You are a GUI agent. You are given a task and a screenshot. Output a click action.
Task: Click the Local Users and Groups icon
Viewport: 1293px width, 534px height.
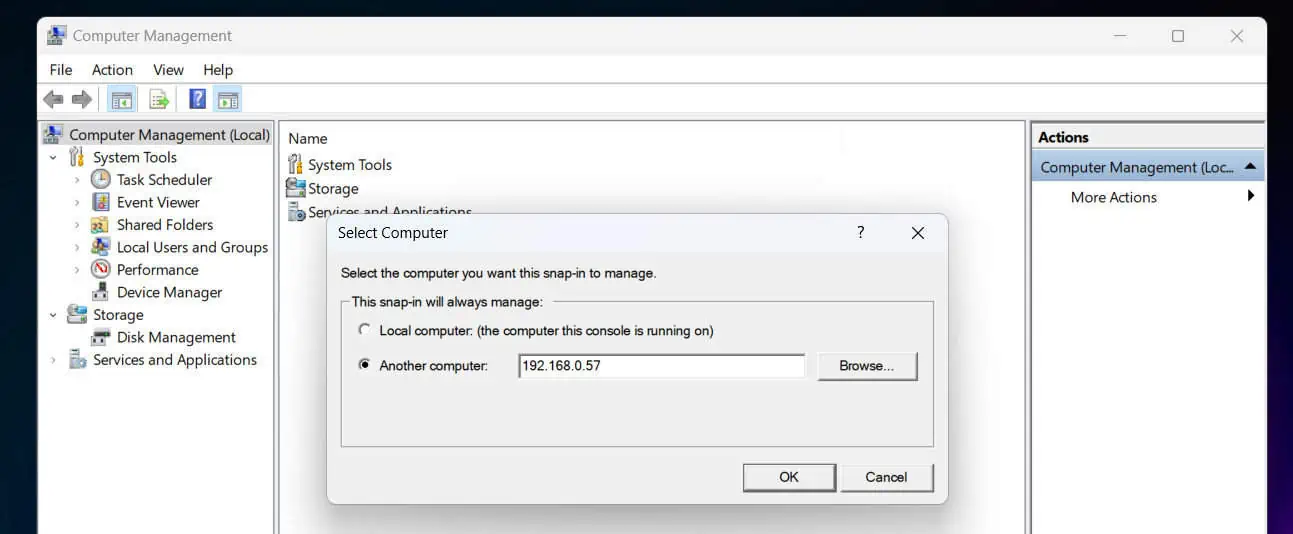101,247
